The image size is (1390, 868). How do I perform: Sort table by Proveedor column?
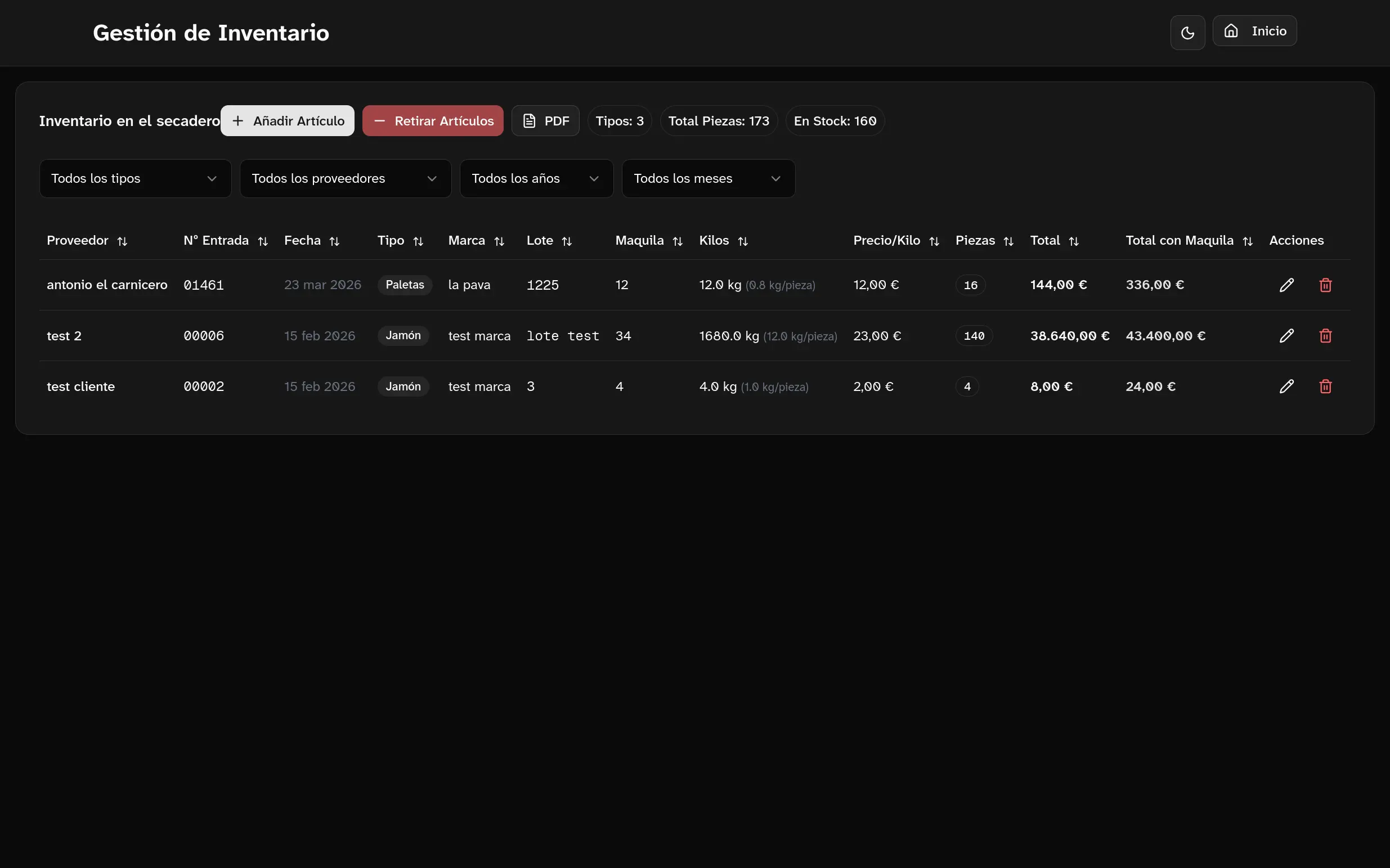[87, 241]
